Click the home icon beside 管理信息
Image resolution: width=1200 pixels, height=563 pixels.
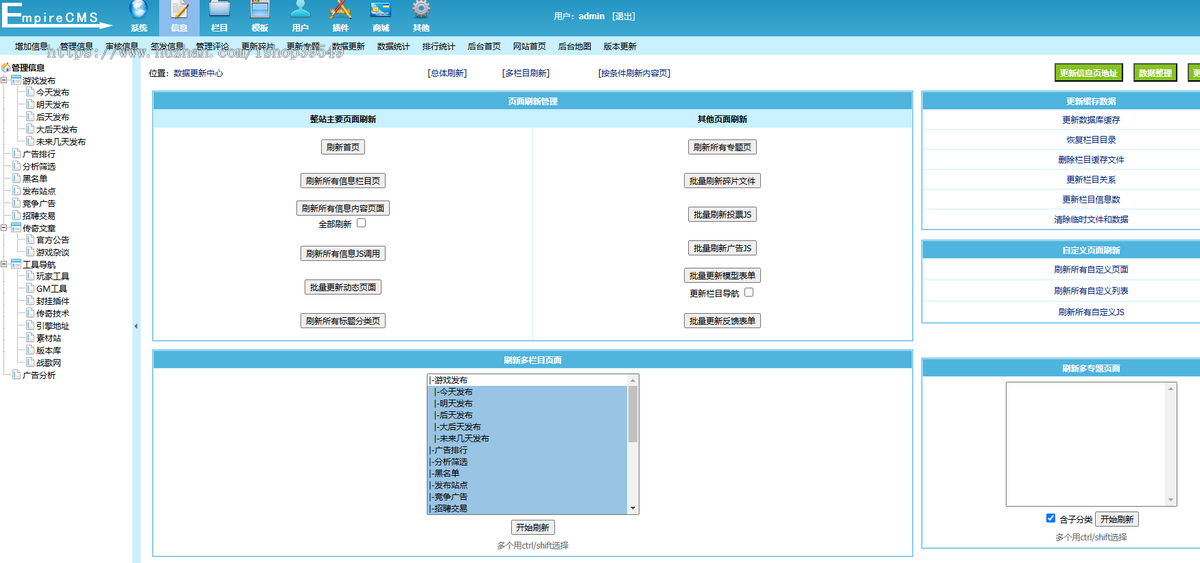[5, 68]
